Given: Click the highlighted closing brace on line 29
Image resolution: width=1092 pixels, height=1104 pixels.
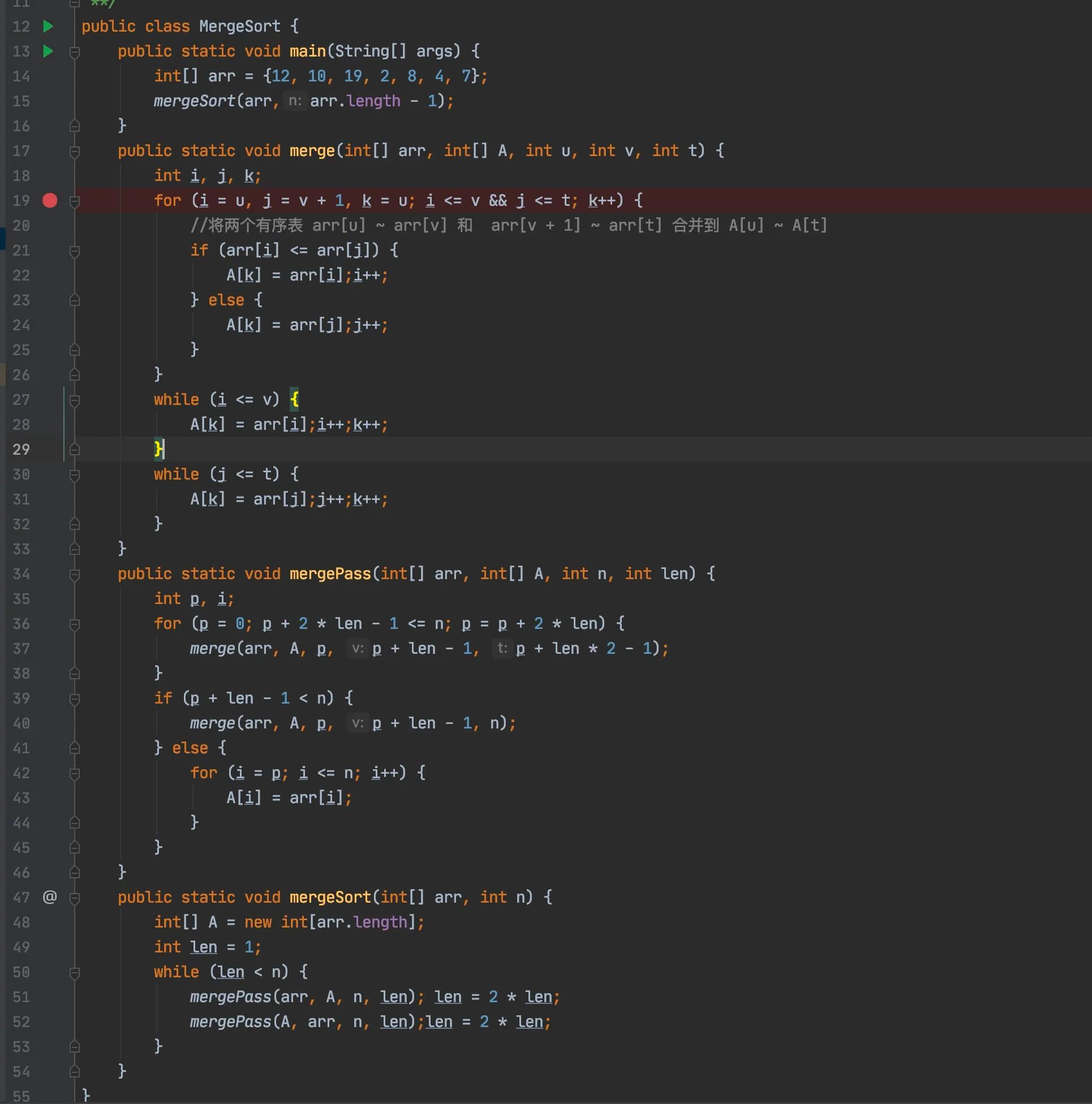Looking at the screenshot, I should pyautogui.click(x=158, y=449).
